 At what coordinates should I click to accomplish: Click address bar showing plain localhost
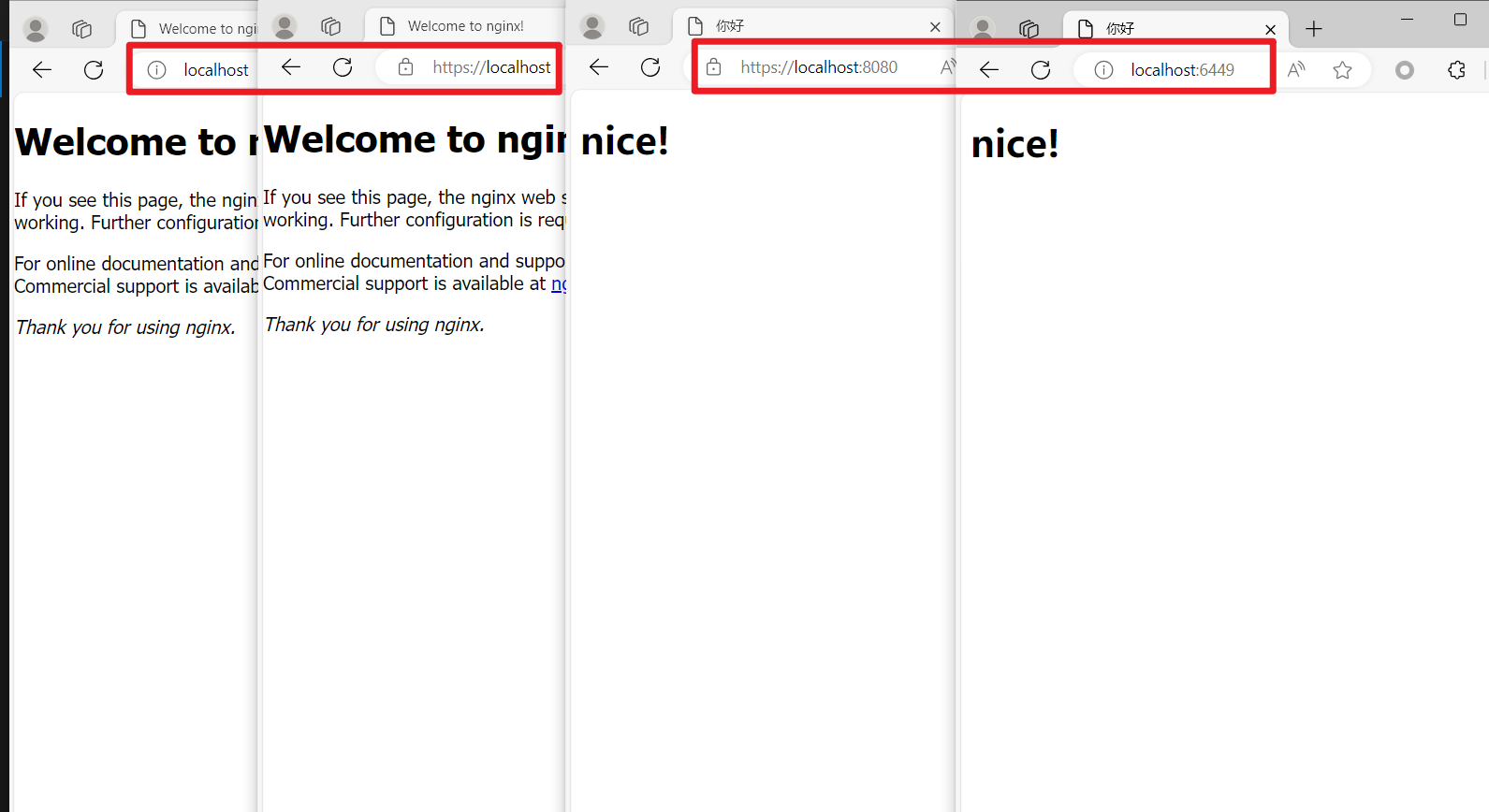[195, 70]
